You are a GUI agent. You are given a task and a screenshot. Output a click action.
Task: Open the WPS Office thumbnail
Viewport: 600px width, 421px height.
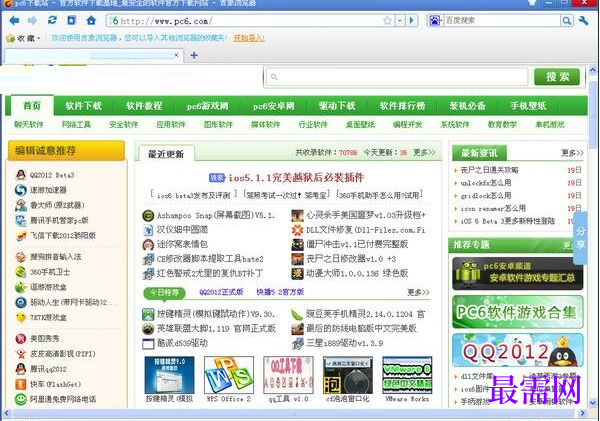229,375
